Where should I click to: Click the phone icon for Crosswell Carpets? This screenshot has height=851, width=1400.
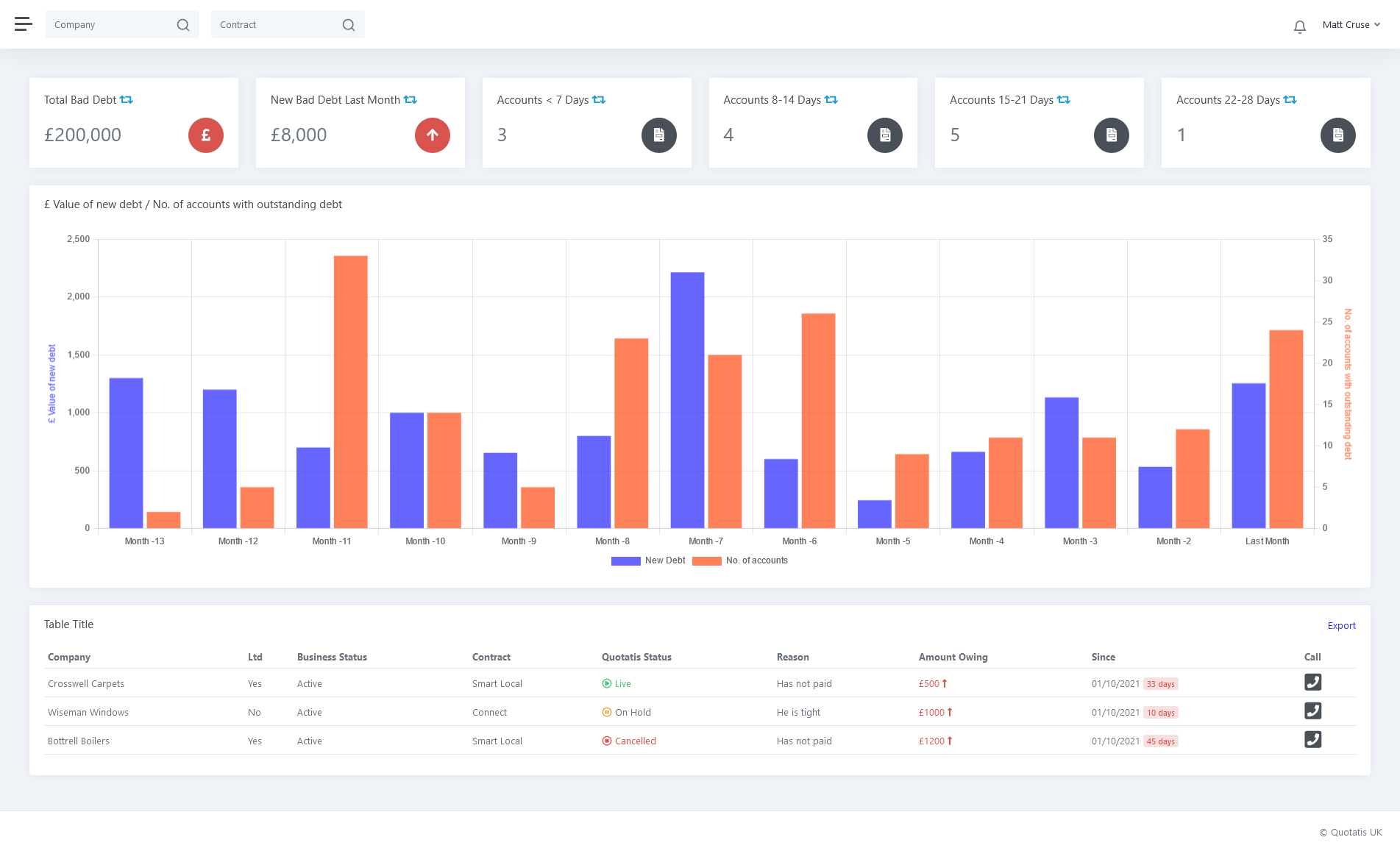pos(1312,683)
